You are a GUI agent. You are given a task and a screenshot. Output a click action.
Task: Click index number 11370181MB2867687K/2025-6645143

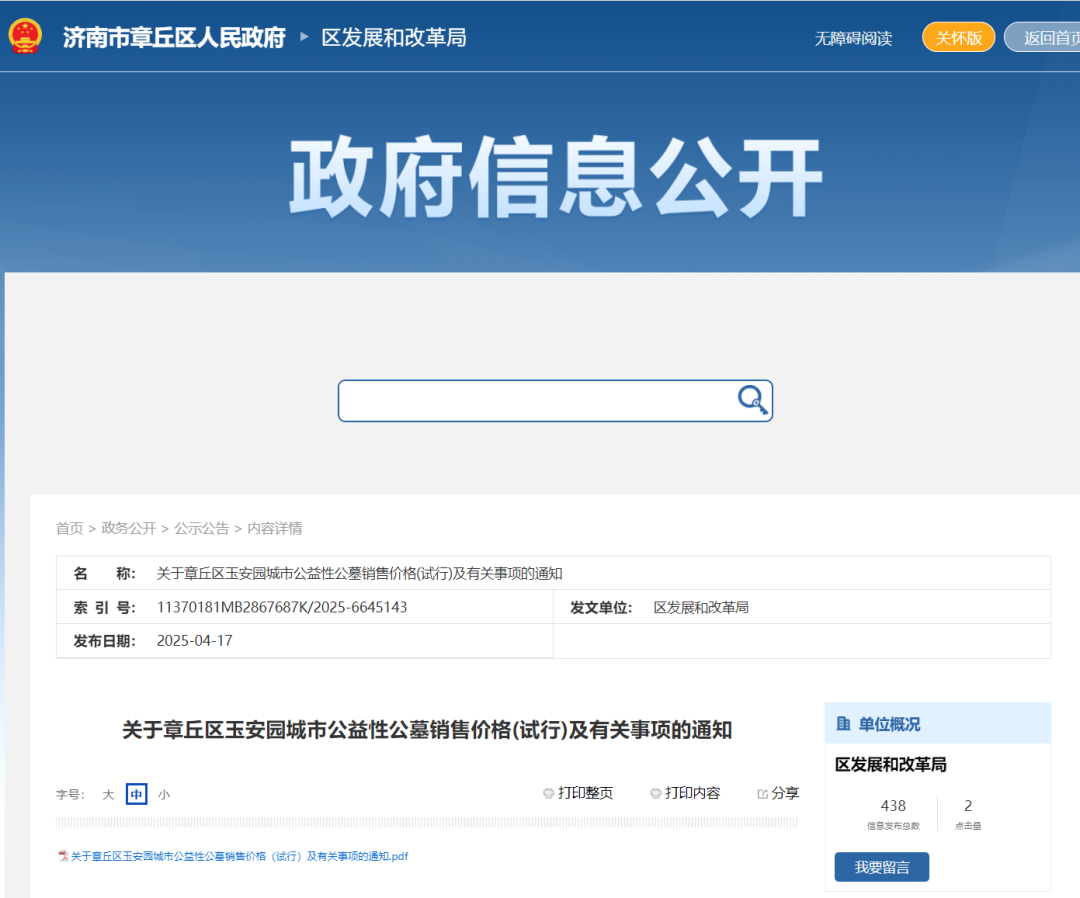[282, 607]
